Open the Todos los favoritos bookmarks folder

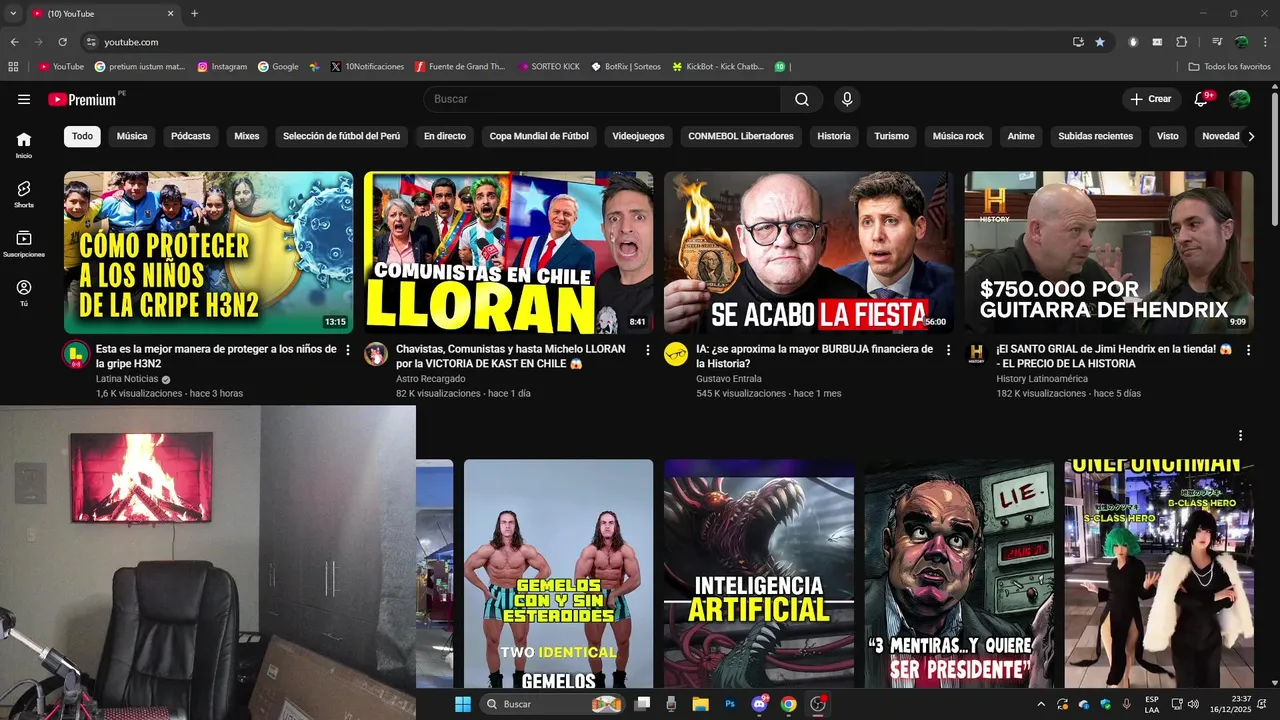[1229, 67]
